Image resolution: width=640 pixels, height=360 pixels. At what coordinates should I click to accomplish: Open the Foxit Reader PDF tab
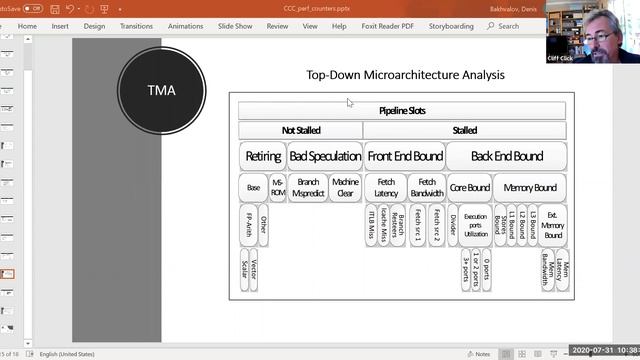387,26
